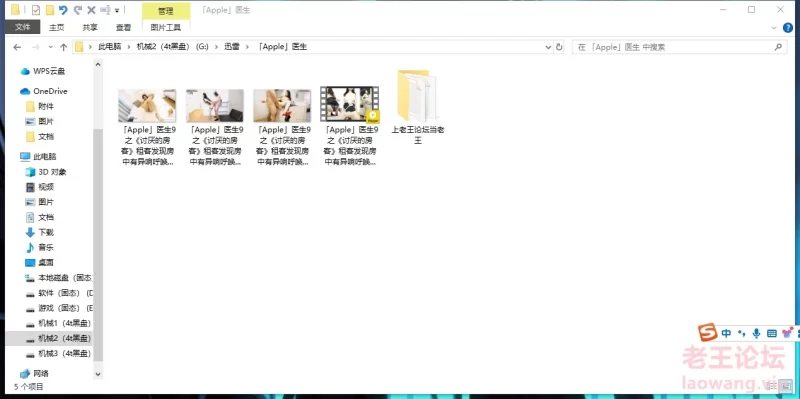Click 迅雷 breadcrumb in the address bar
800x399 pixels.
coord(232,47)
